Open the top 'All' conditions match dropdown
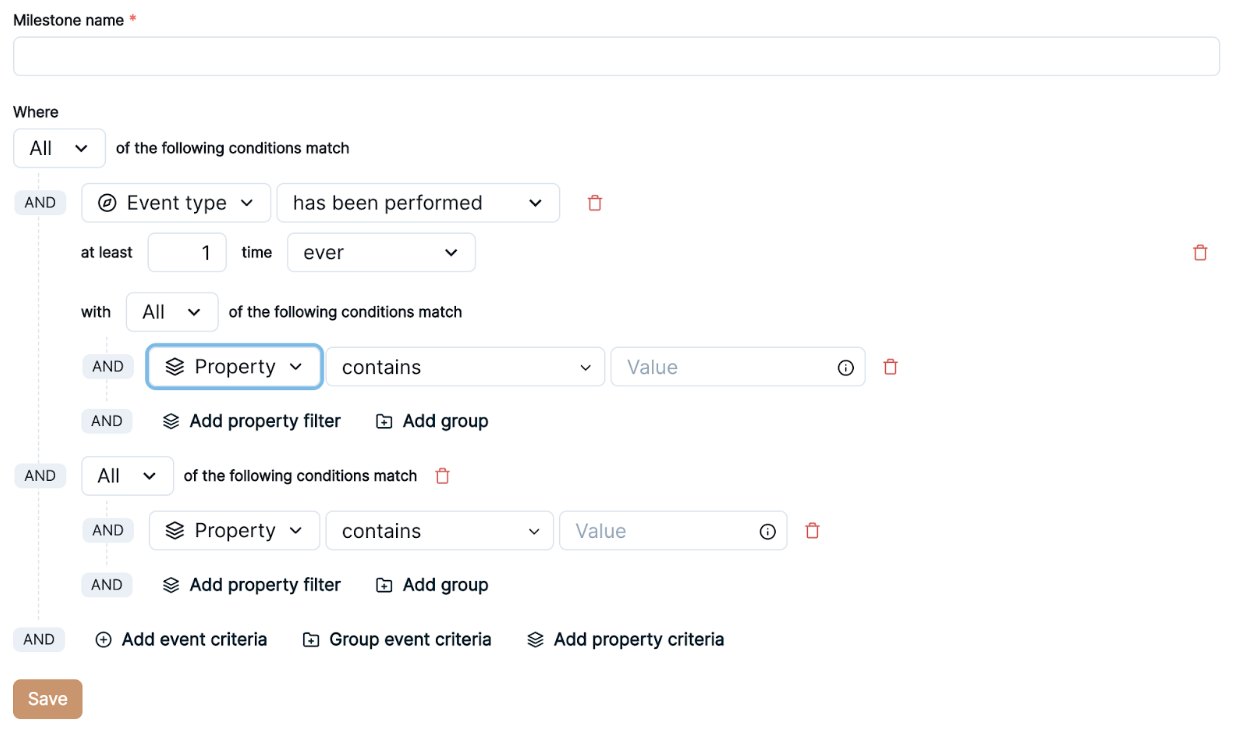The image size is (1234, 740). tap(59, 148)
